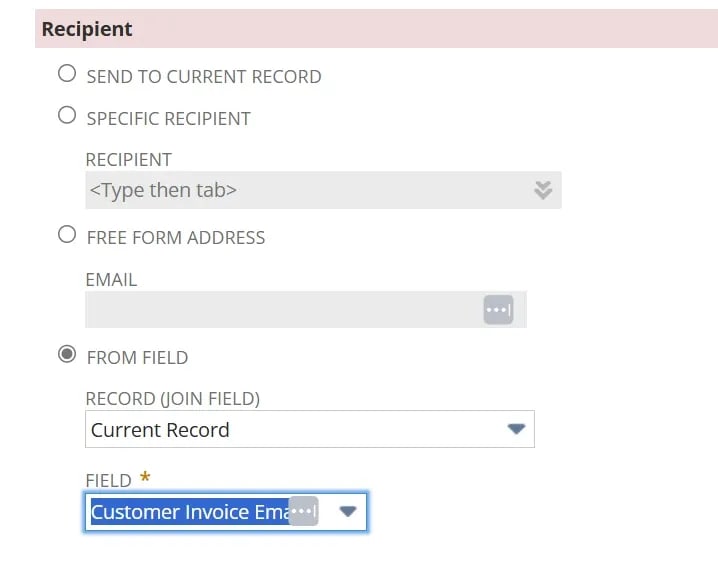Click the Email text input box
The image size is (718, 568).
tap(306, 310)
